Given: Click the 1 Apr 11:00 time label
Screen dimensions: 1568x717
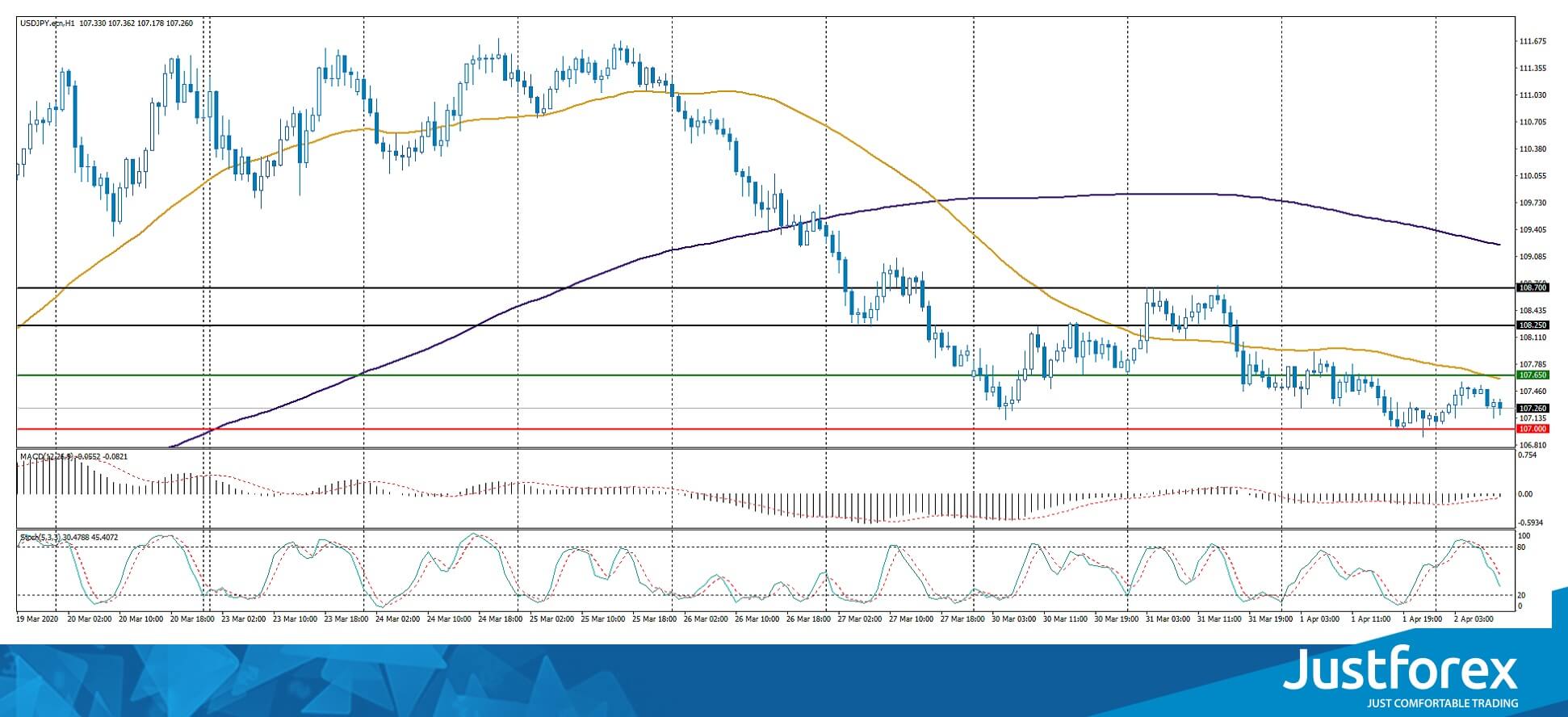Looking at the screenshot, I should pyautogui.click(x=1373, y=619).
